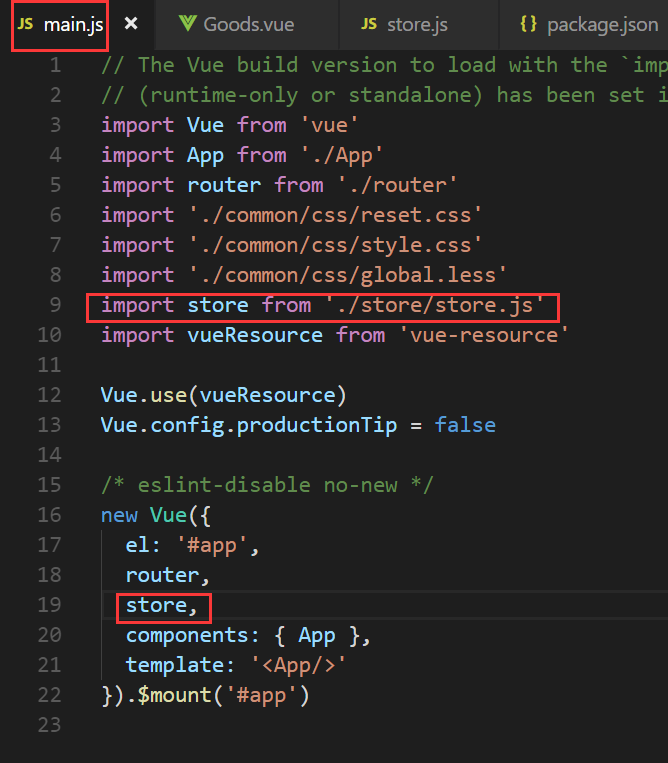Click the './App' string on line 4

click(x=342, y=156)
